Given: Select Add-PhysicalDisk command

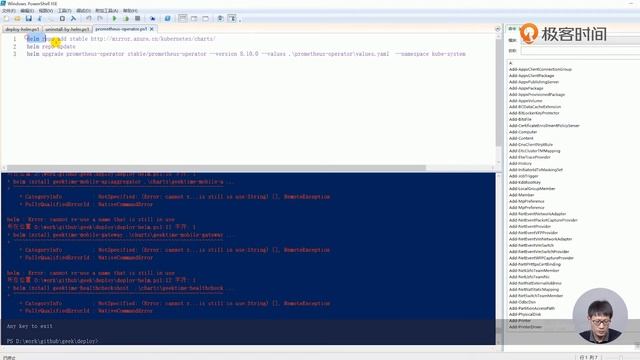Looking at the screenshot, I should 524,314.
